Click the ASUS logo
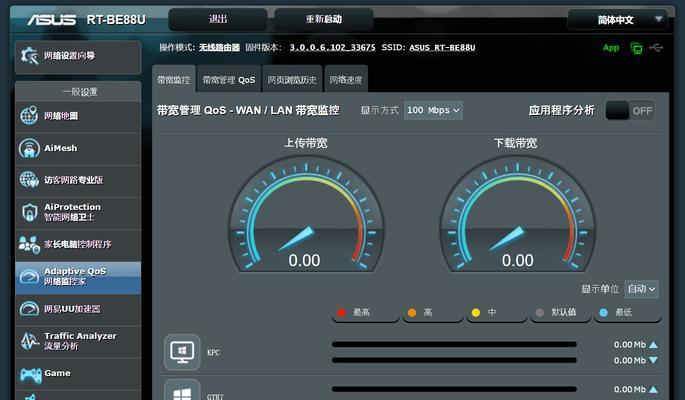Viewport: 685px width, 400px height. coord(52,20)
